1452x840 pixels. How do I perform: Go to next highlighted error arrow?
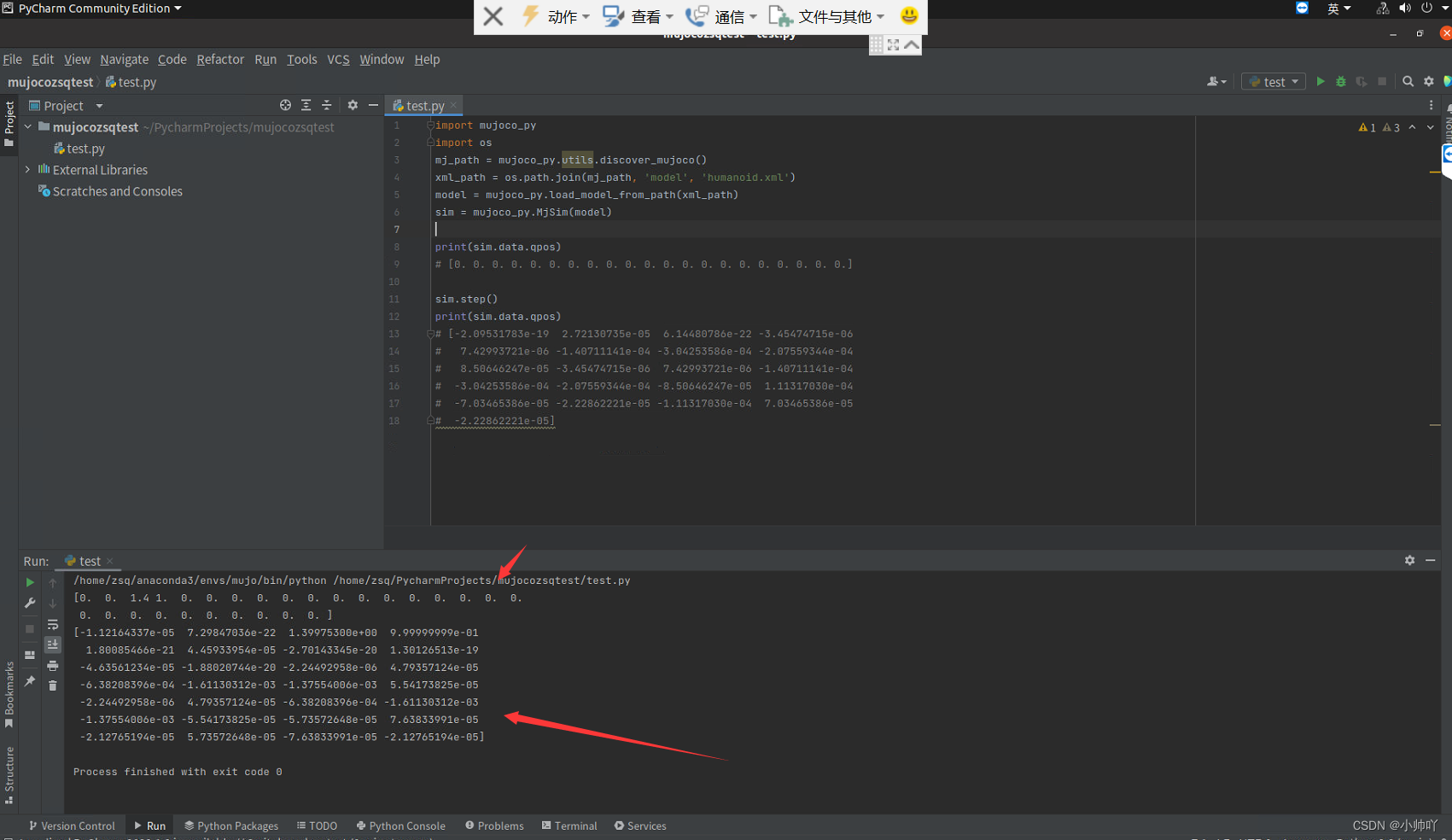(x=1431, y=127)
